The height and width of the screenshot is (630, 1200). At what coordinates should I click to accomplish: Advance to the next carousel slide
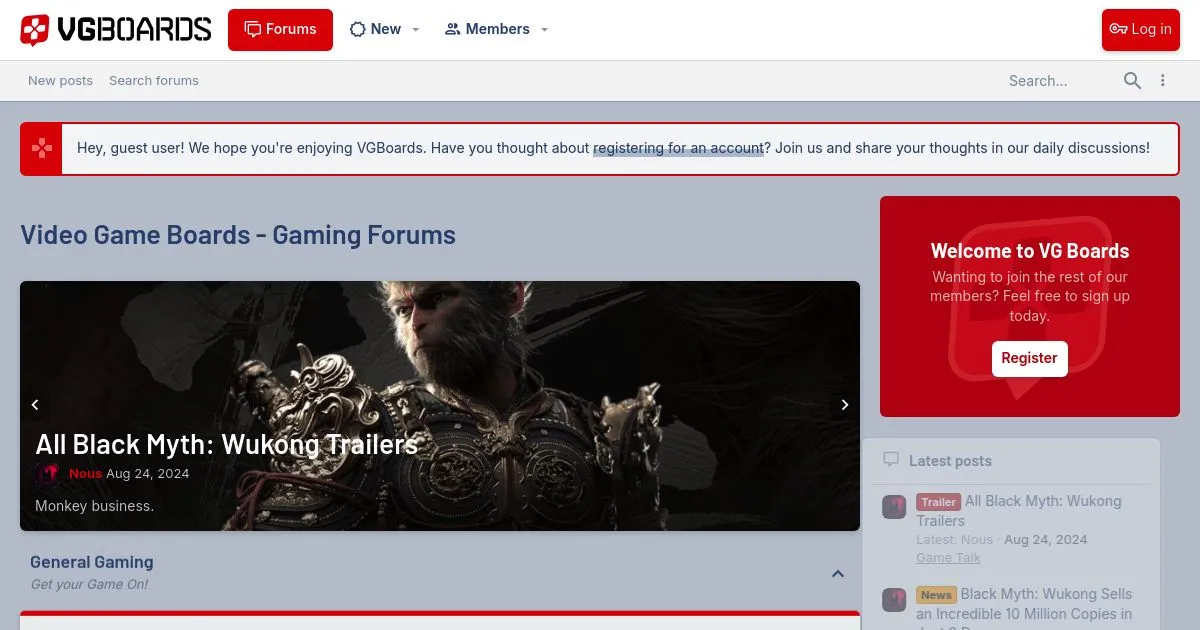click(x=845, y=405)
